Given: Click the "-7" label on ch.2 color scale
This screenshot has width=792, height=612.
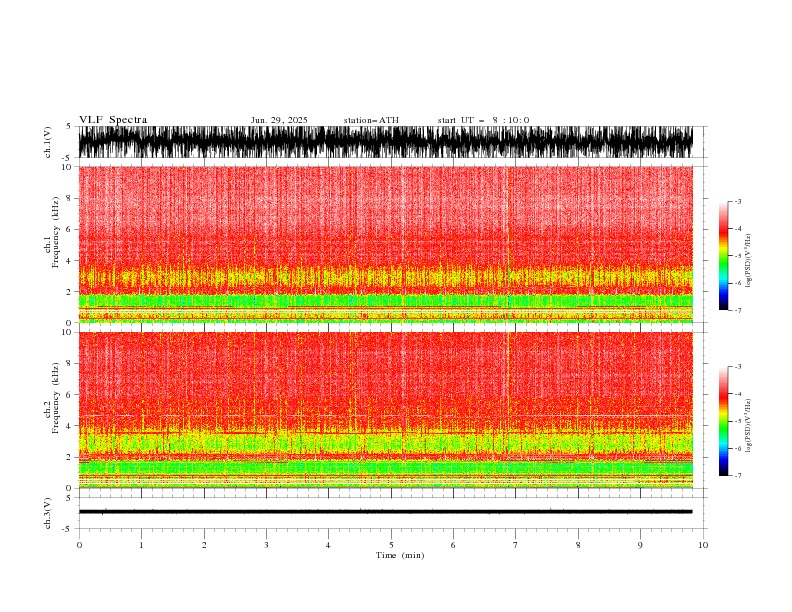Looking at the screenshot, I should click(737, 476).
